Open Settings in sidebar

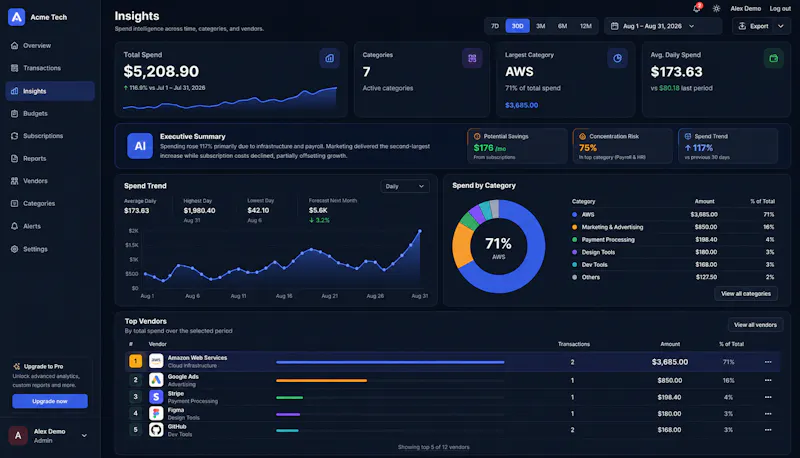pyautogui.click(x=50, y=249)
